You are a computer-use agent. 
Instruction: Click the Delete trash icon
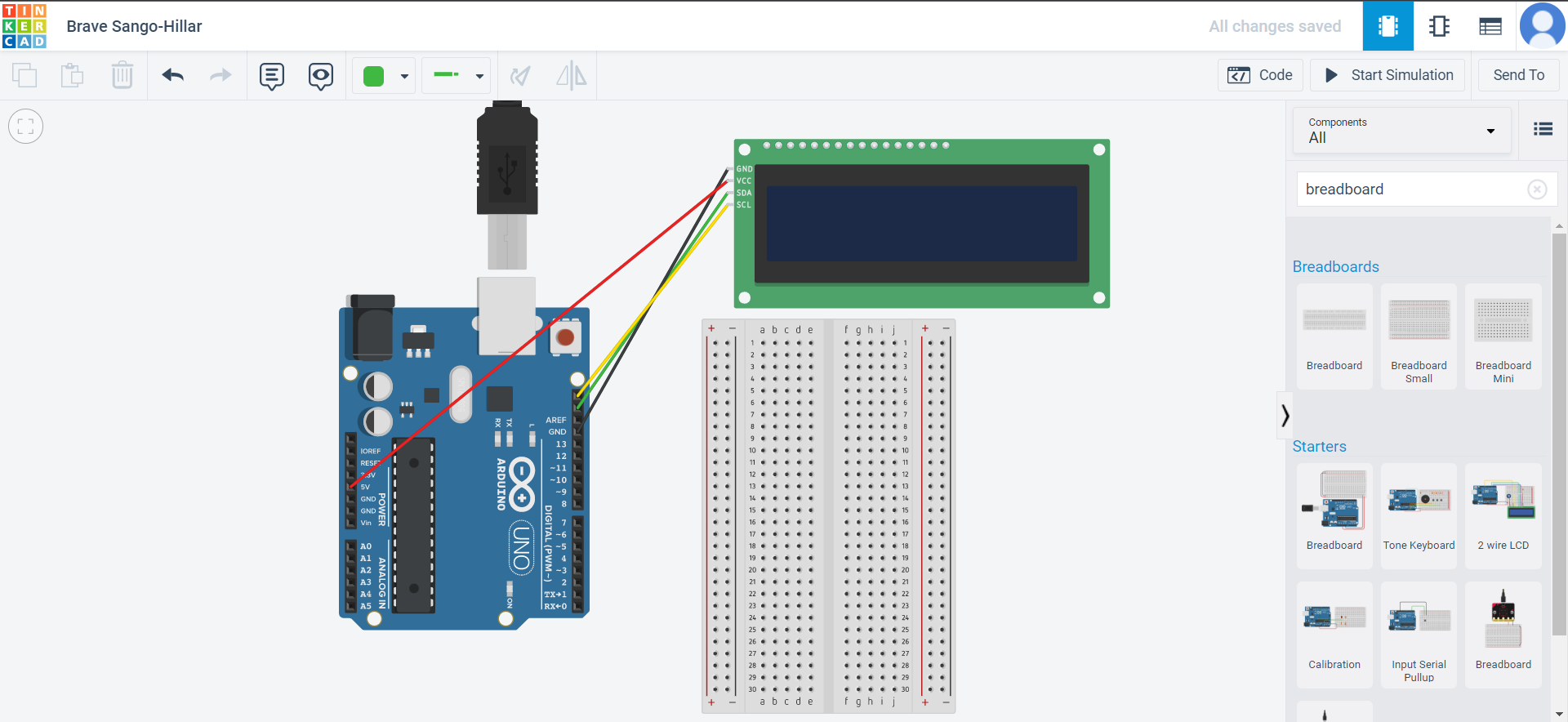coord(122,75)
